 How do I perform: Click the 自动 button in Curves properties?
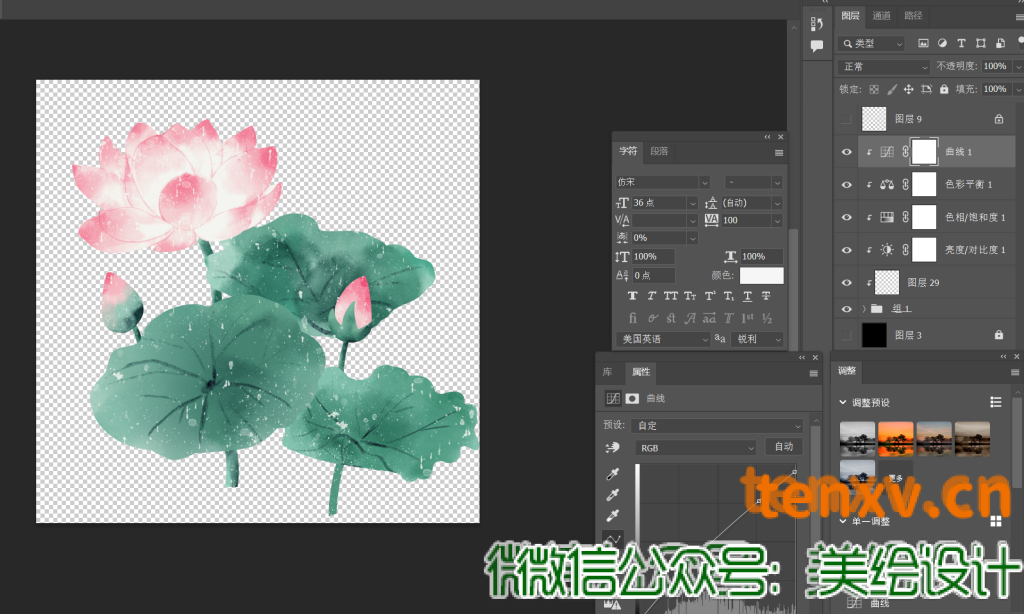[783, 447]
